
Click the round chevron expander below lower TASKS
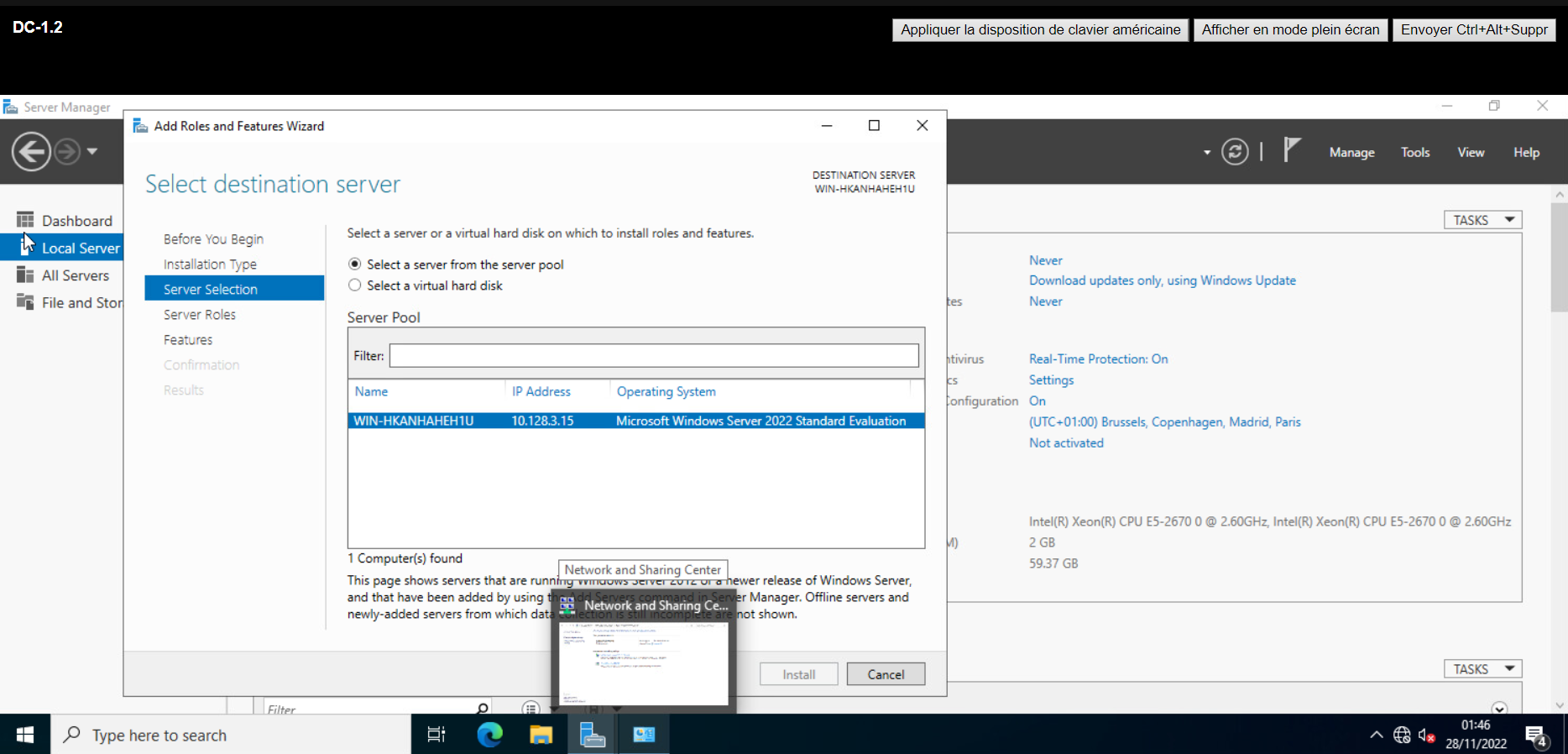(1499, 708)
